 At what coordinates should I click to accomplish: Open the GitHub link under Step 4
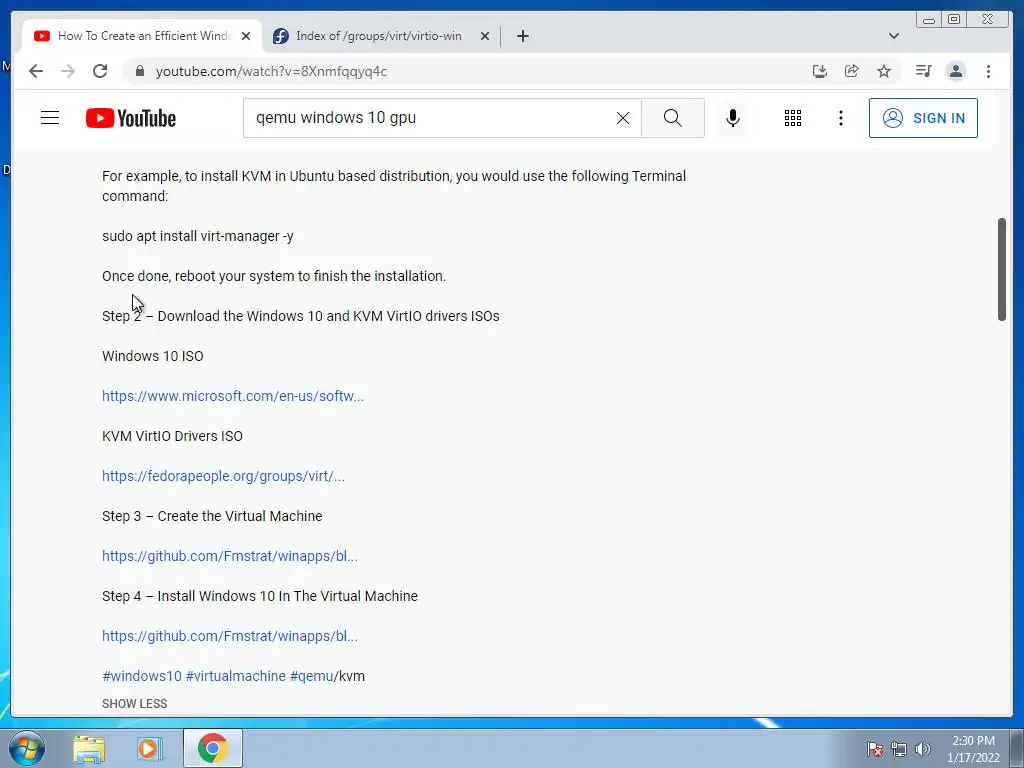(x=230, y=636)
